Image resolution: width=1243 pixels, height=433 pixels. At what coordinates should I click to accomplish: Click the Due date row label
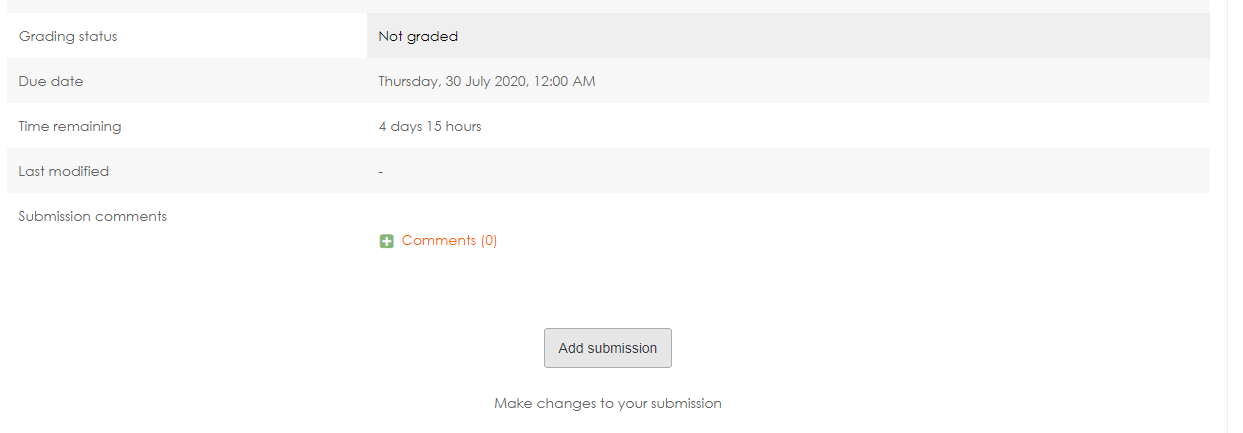(x=51, y=81)
